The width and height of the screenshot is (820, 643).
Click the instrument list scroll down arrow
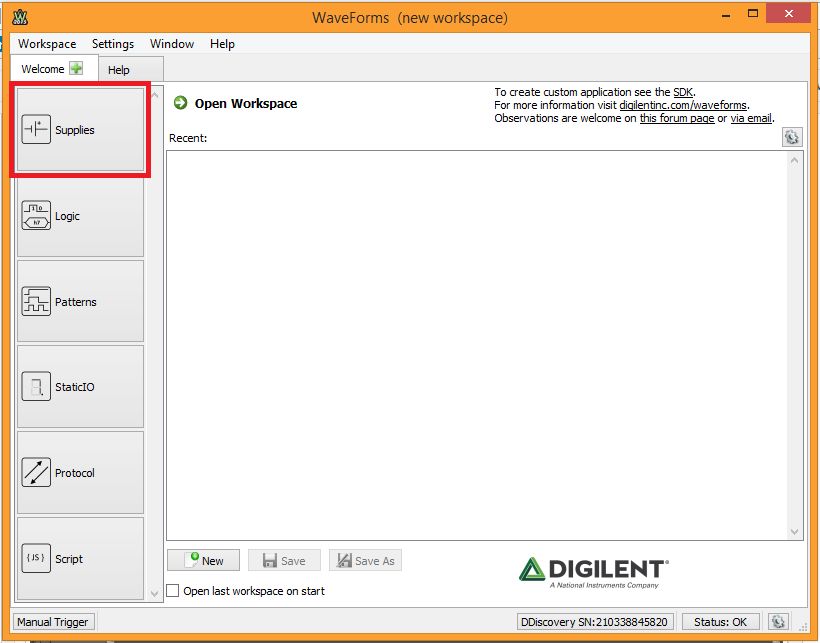[155, 593]
